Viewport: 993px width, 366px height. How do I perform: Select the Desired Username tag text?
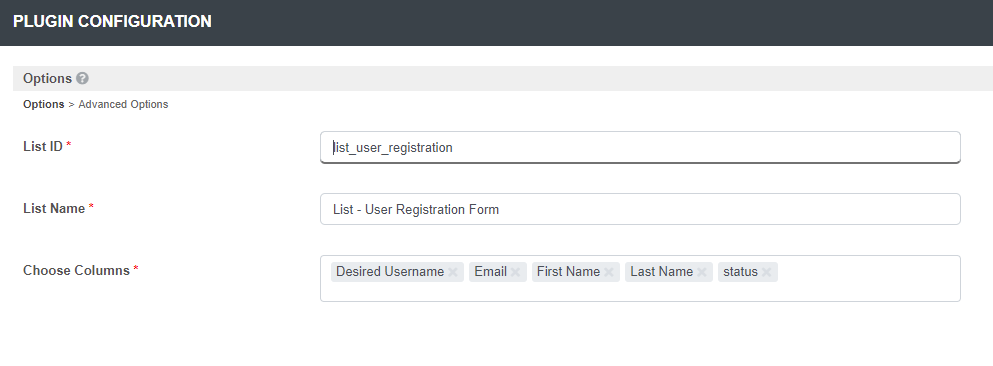389,272
